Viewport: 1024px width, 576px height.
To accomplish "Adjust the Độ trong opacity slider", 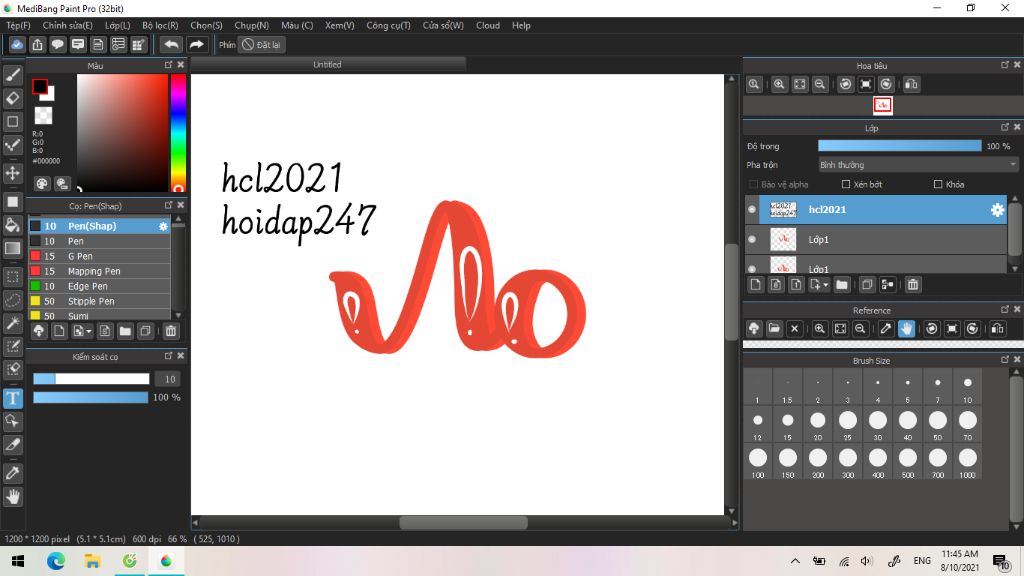I will 899,146.
